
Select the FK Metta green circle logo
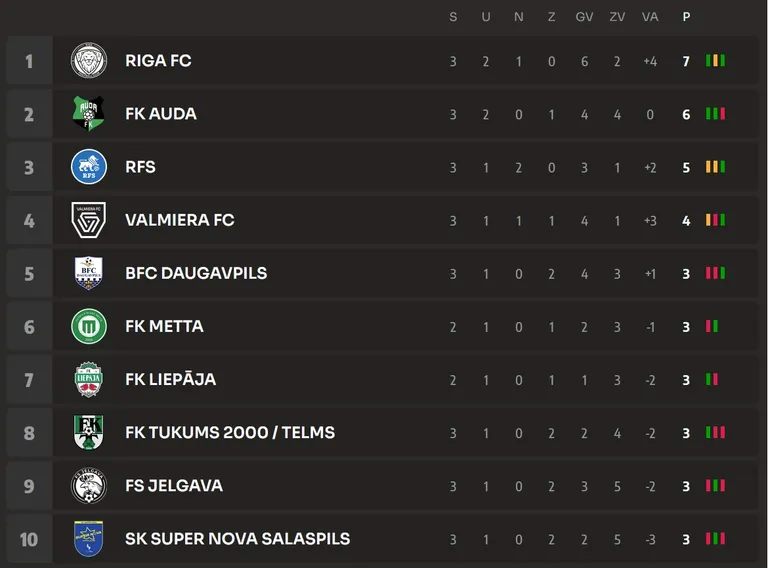[89, 326]
